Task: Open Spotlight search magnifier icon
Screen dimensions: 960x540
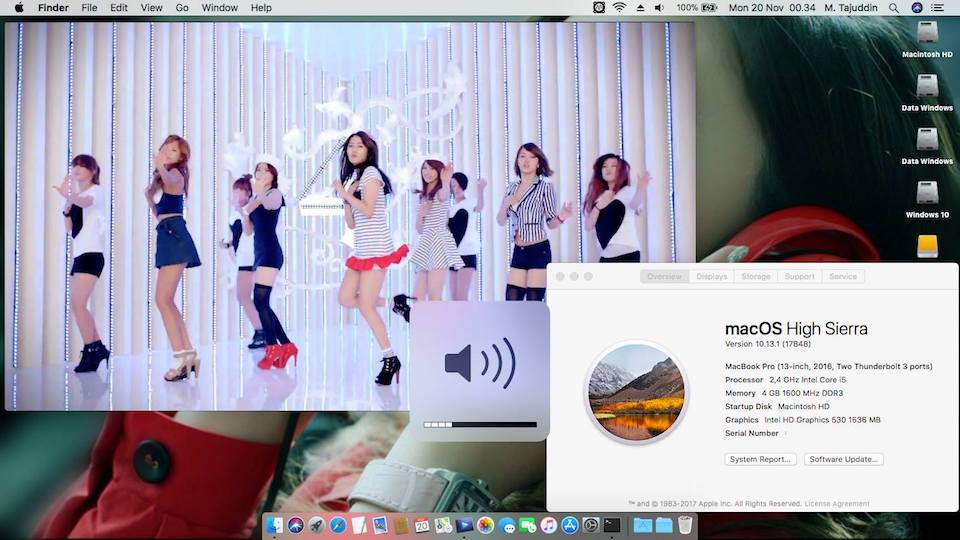Action: click(894, 8)
